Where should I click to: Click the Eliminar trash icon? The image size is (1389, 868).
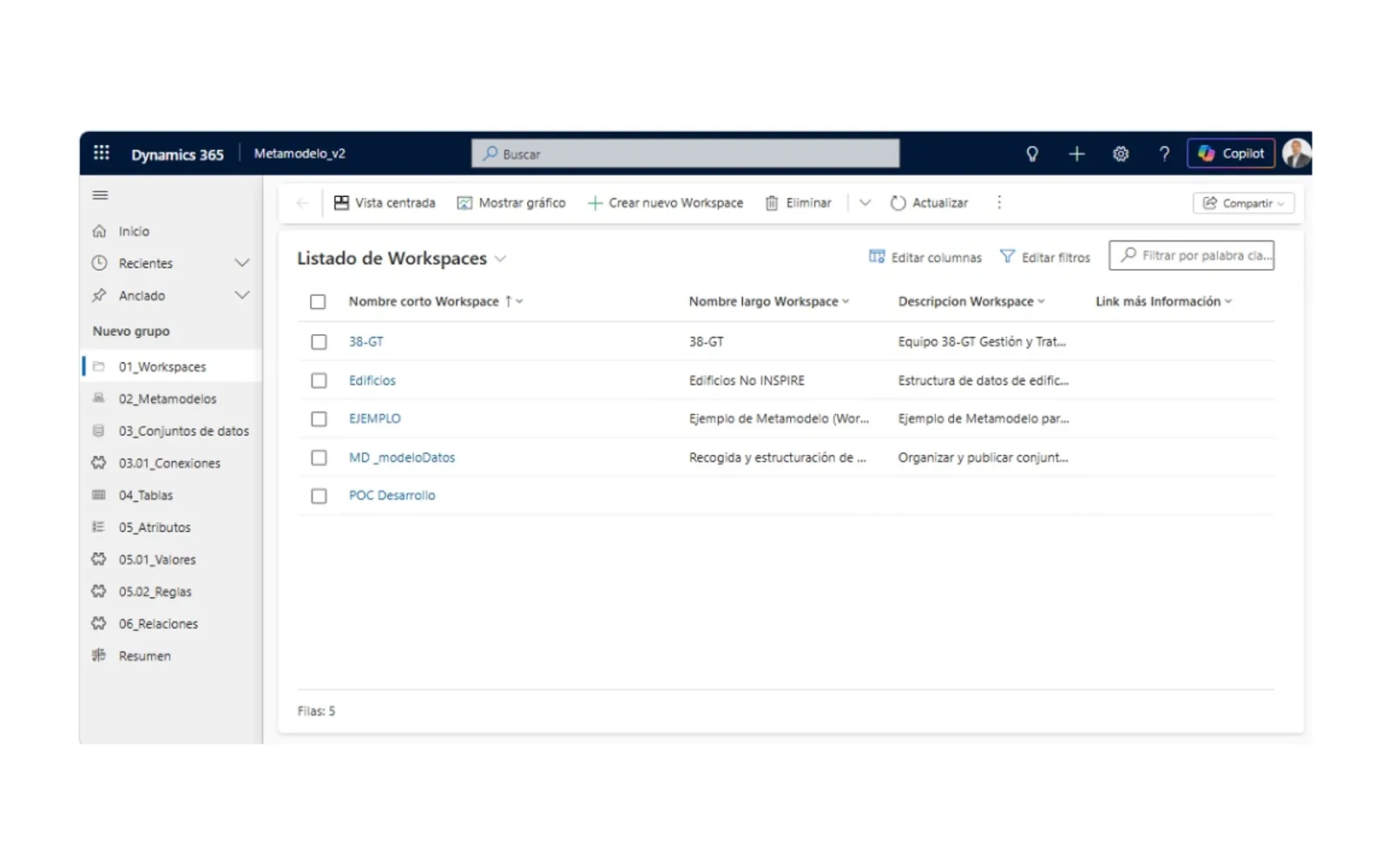tap(772, 203)
